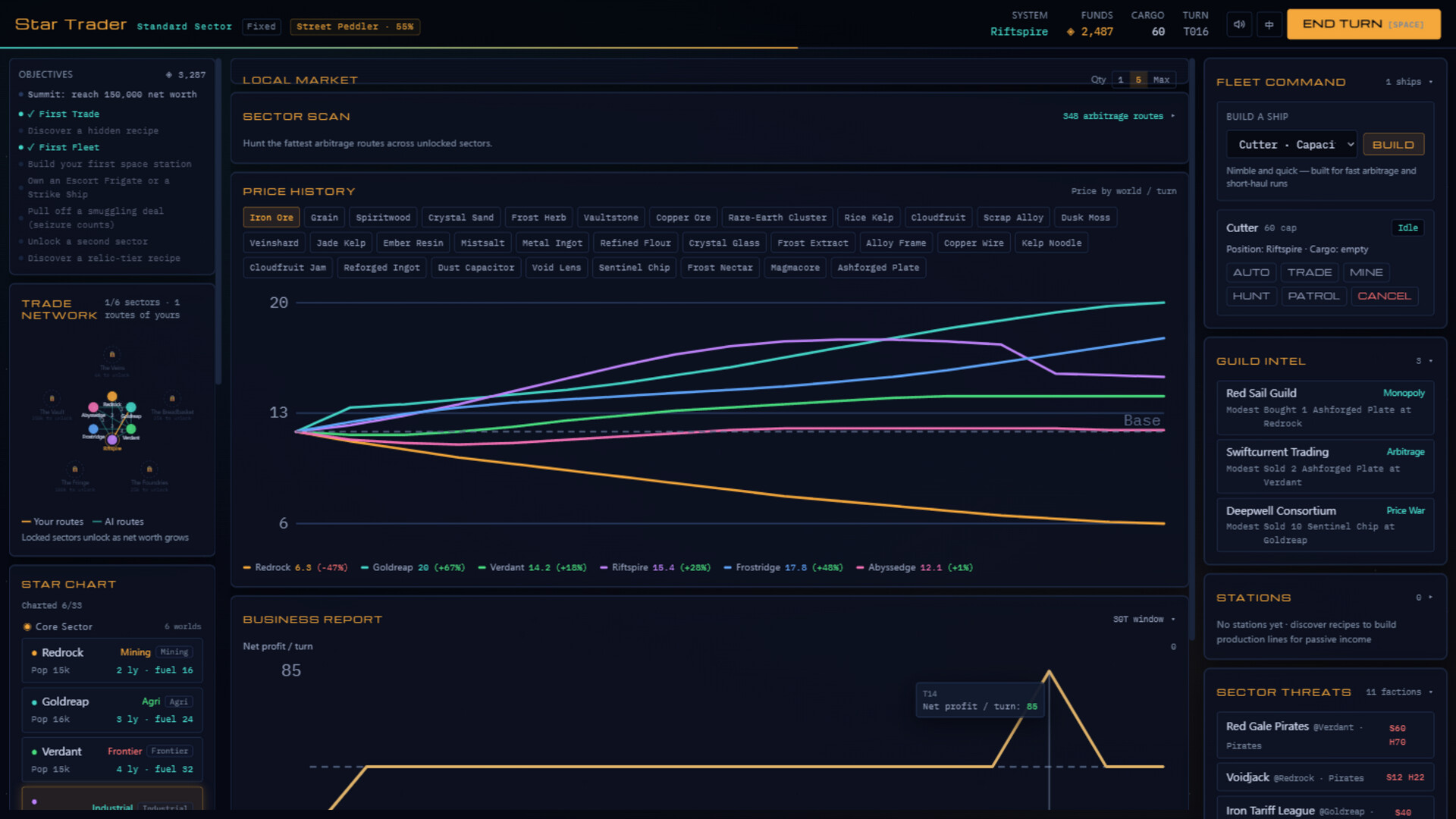Click the locked The Foundries sector icon
The image size is (1456, 819).
[x=149, y=469]
